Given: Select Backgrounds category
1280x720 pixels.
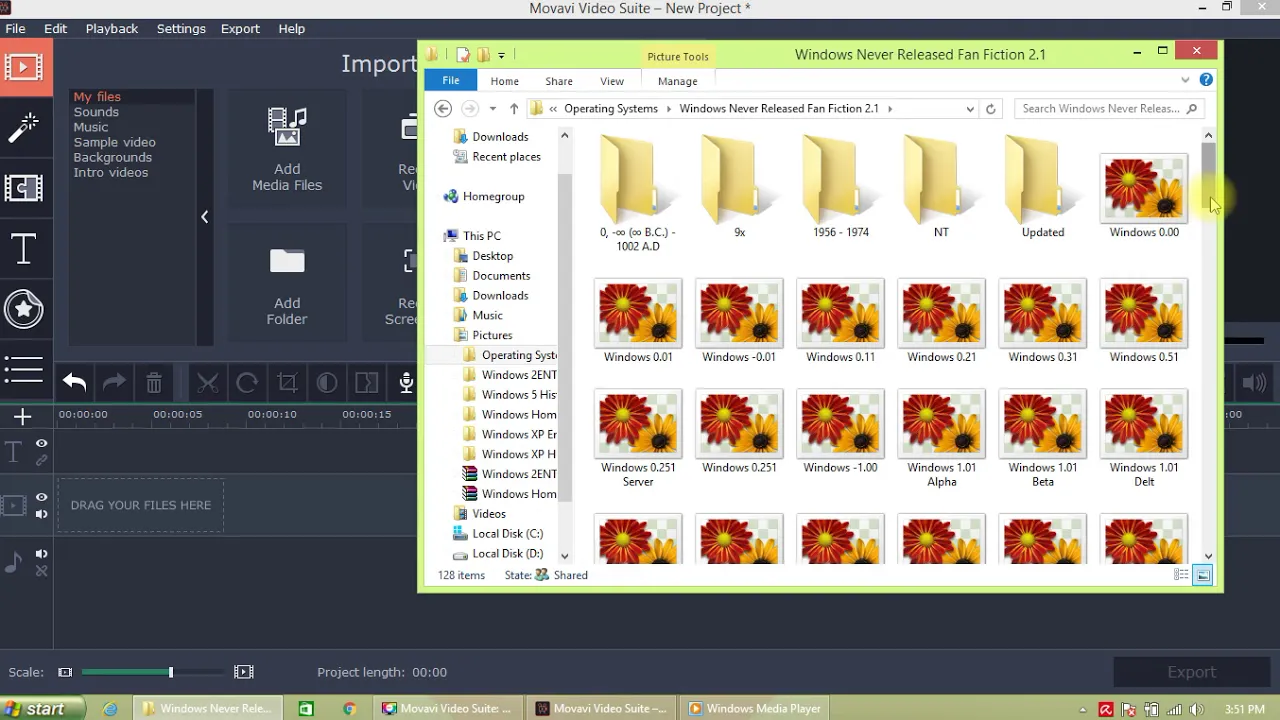Looking at the screenshot, I should click(113, 157).
